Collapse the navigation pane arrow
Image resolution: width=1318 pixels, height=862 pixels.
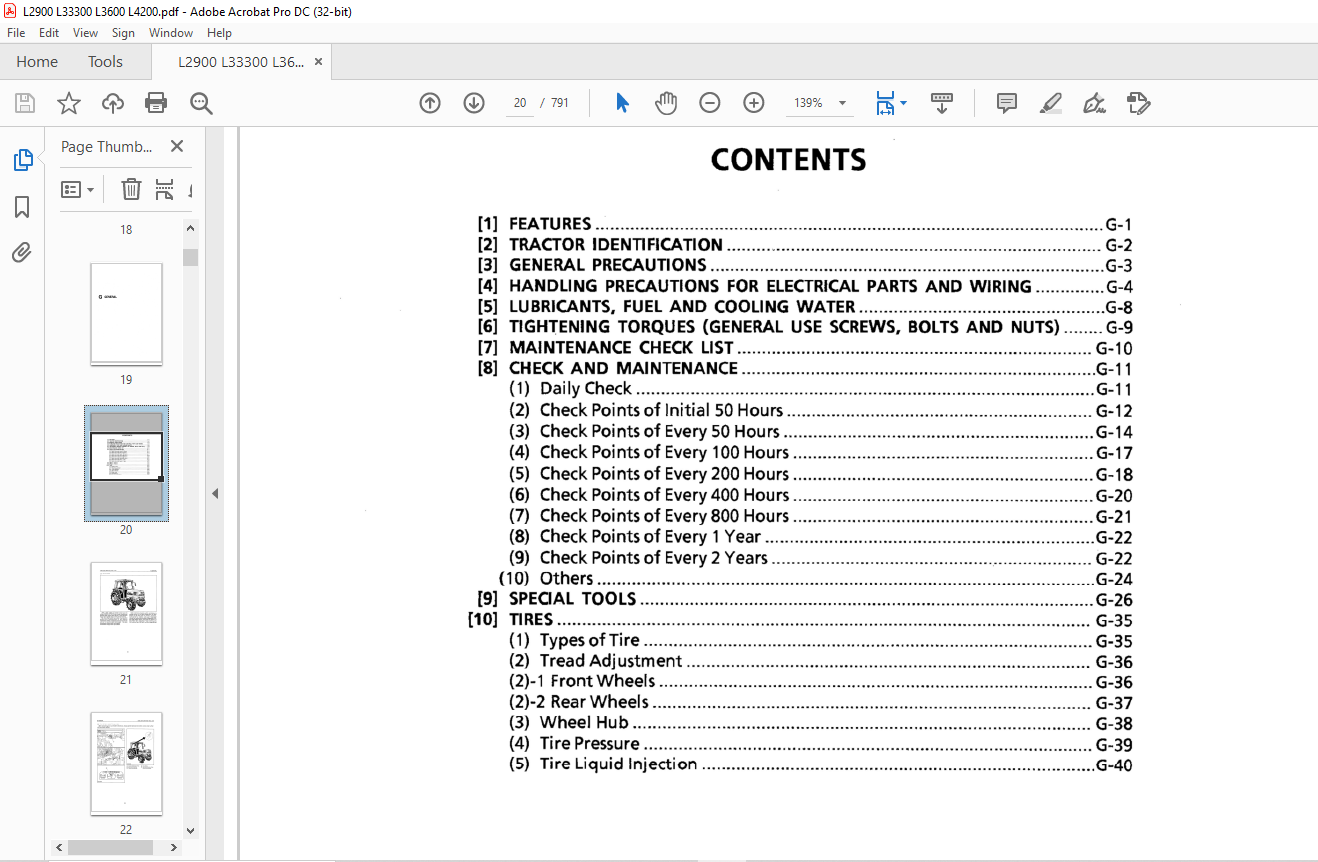pyautogui.click(x=215, y=493)
